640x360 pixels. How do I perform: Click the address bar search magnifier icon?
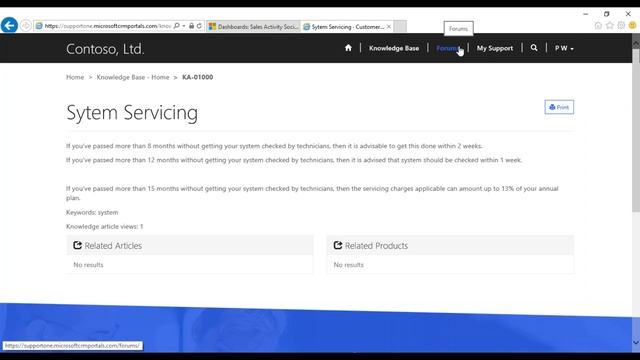(177, 26)
